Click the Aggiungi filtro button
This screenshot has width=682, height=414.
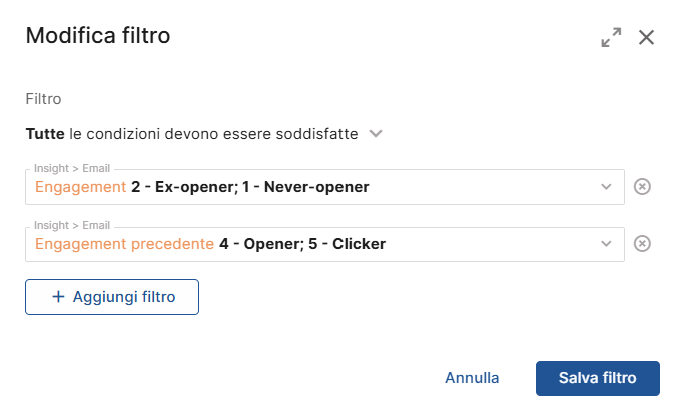[112, 297]
